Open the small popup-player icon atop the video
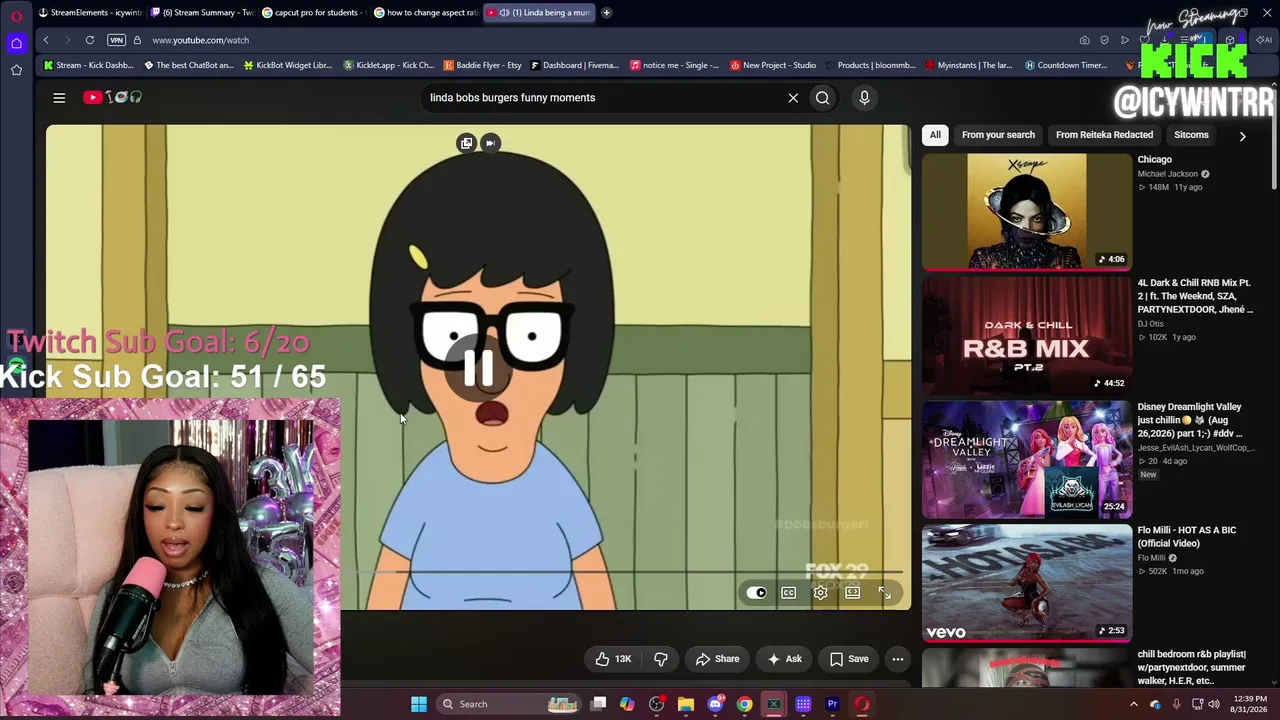This screenshot has height=720, width=1280. (x=466, y=143)
